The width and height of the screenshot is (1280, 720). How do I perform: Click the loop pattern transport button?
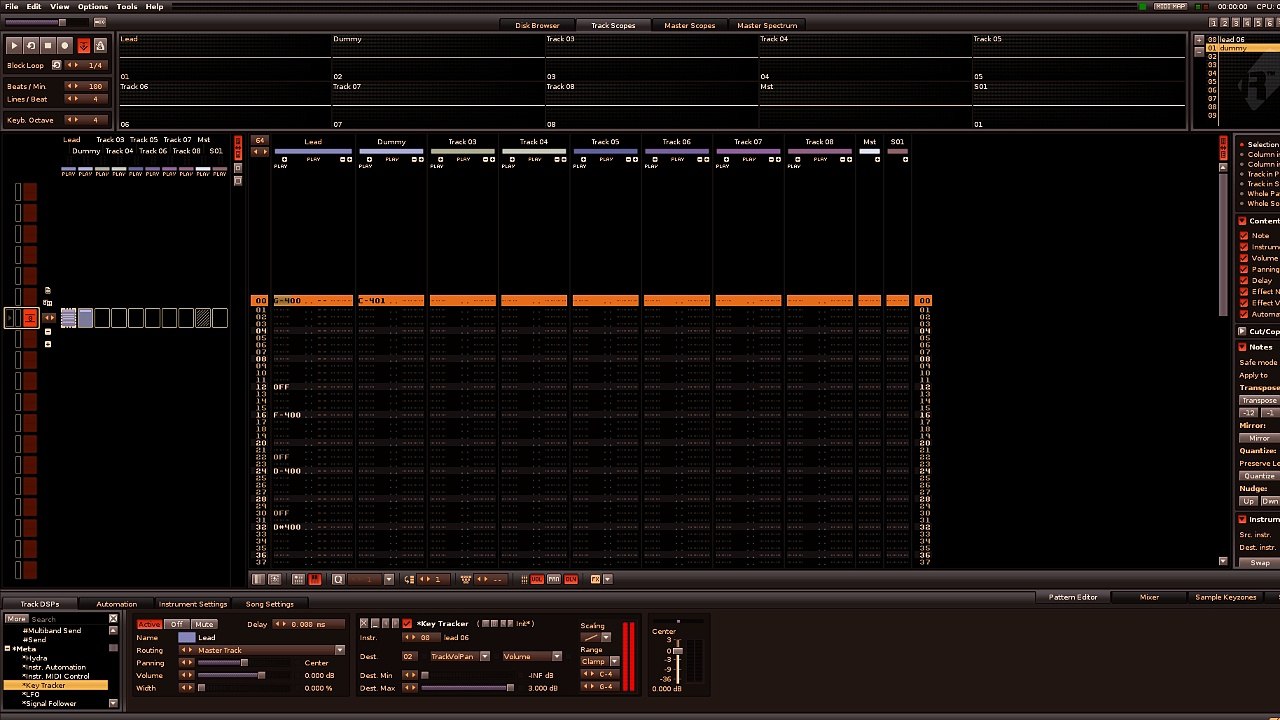point(31,46)
